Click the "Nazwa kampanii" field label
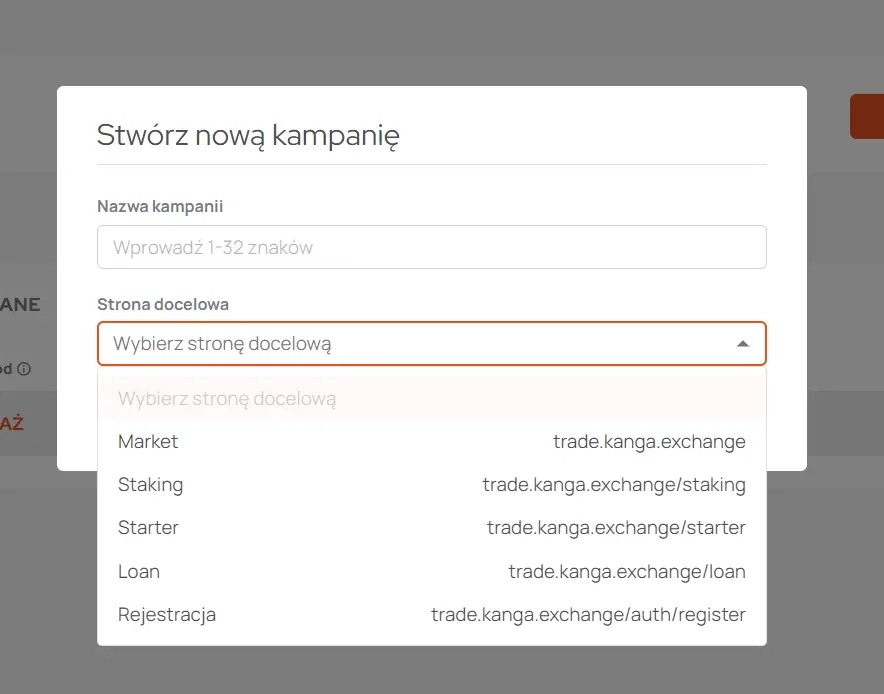884x694 pixels. click(160, 206)
